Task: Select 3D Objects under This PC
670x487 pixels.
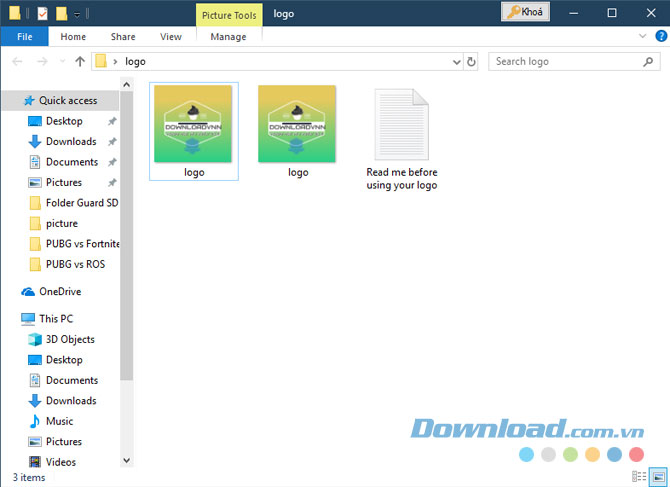Action: (x=70, y=339)
